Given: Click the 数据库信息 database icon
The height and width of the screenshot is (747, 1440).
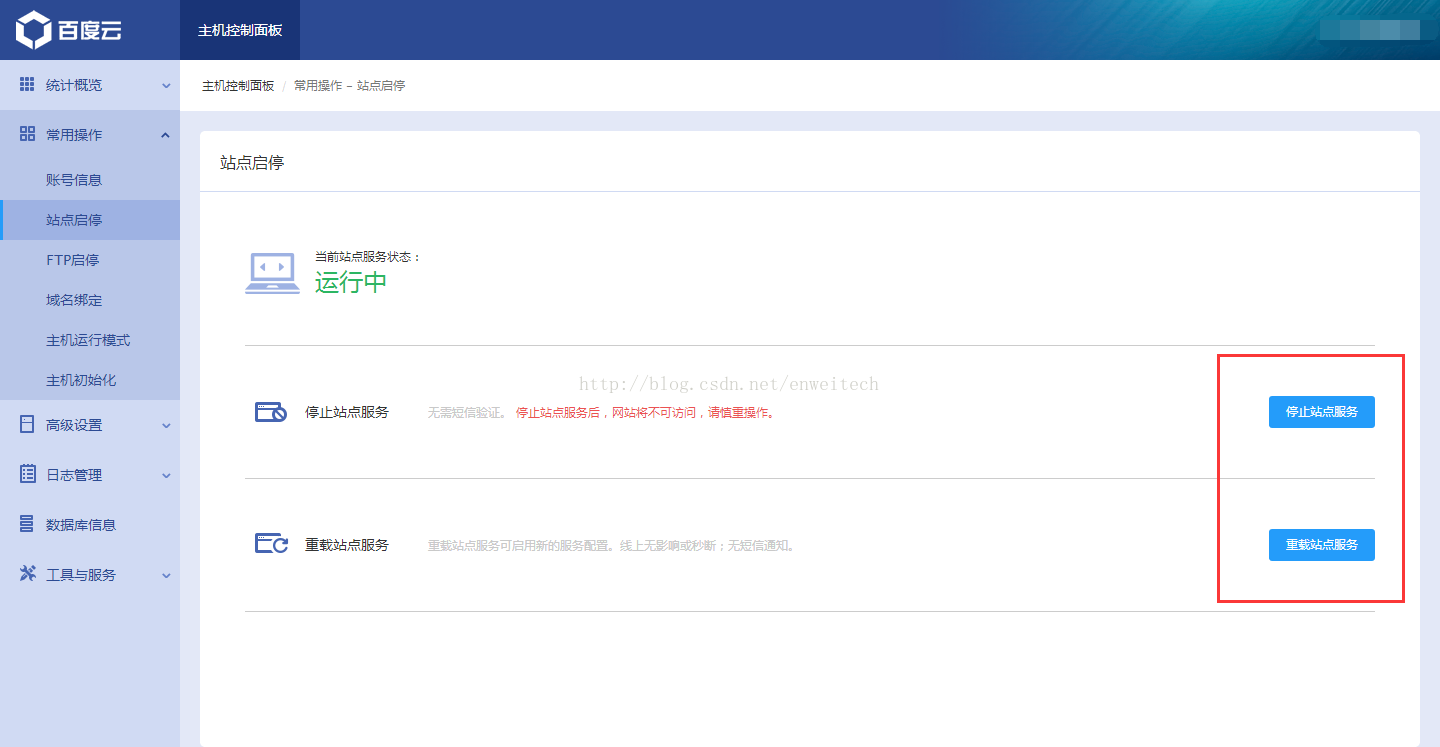Looking at the screenshot, I should (27, 524).
